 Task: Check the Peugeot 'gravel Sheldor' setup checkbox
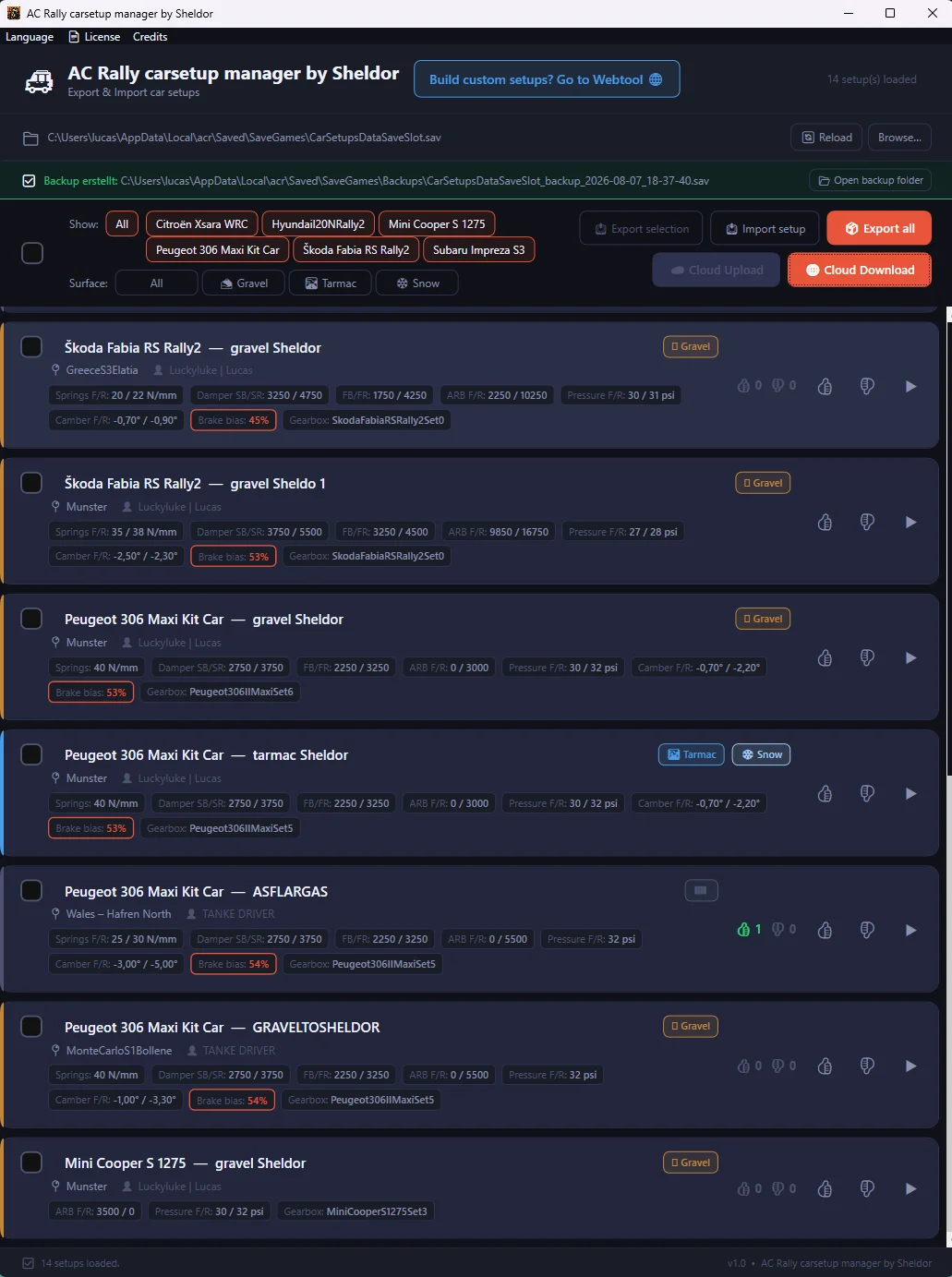click(x=31, y=618)
